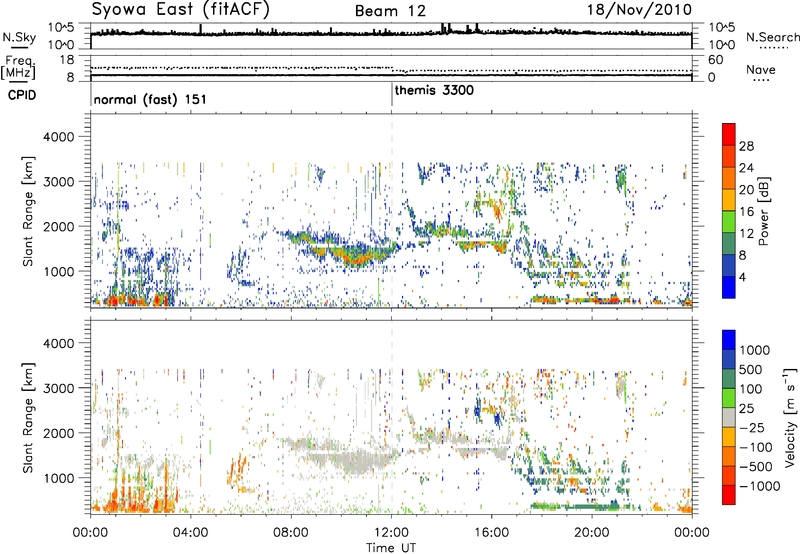
Task: Click the '18' frequency axis value
Action: pos(67,60)
